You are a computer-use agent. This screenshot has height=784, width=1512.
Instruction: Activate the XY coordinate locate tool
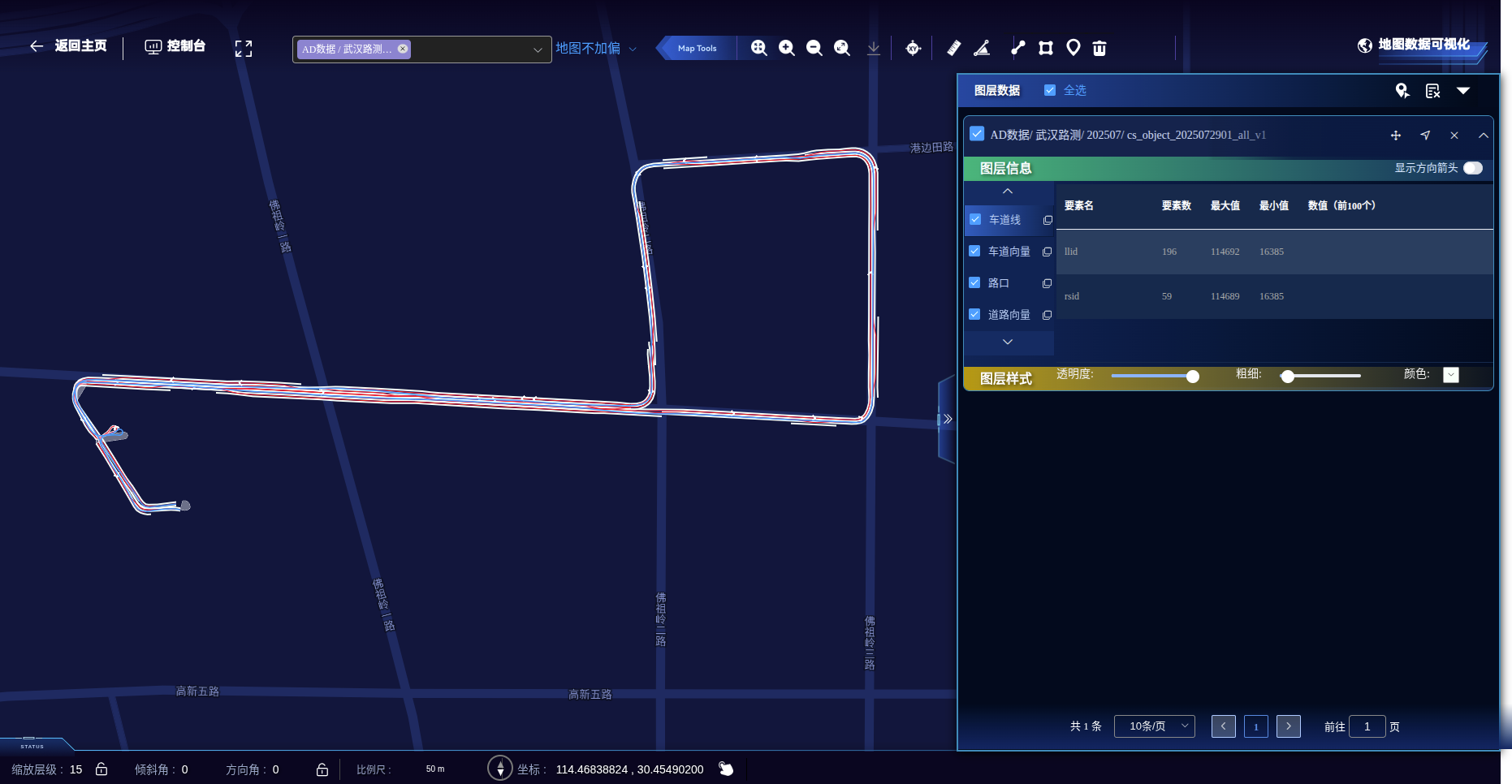(x=913, y=48)
